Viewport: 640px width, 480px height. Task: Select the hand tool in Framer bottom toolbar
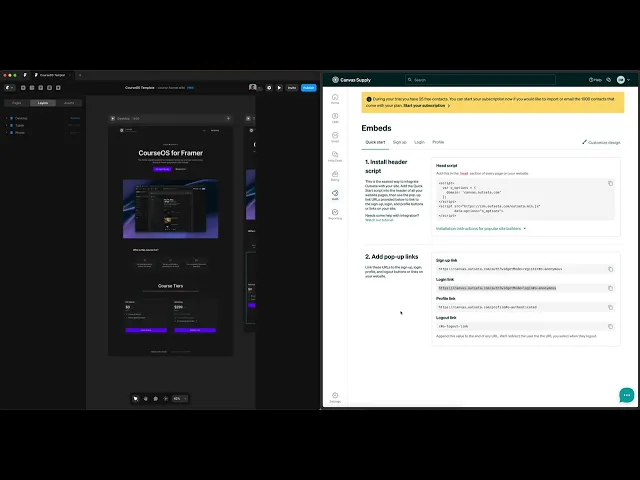tap(146, 398)
